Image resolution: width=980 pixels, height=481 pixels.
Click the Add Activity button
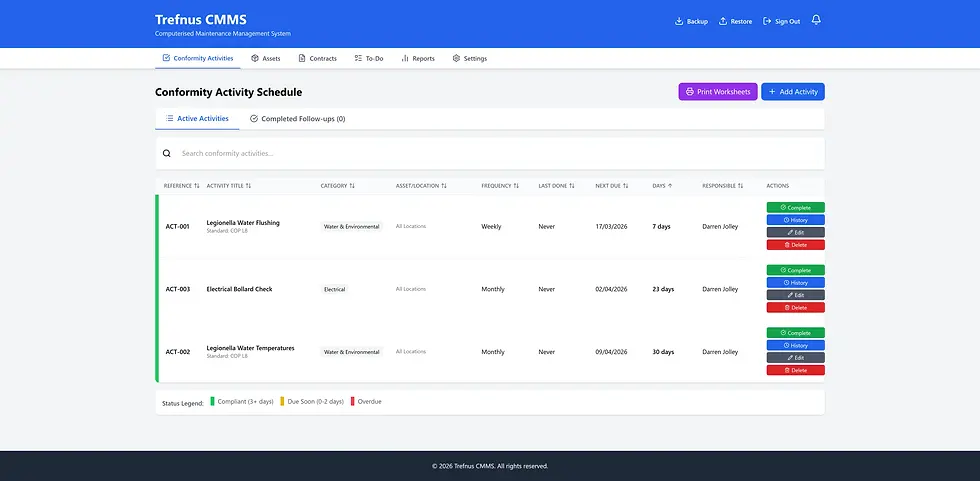tap(793, 92)
